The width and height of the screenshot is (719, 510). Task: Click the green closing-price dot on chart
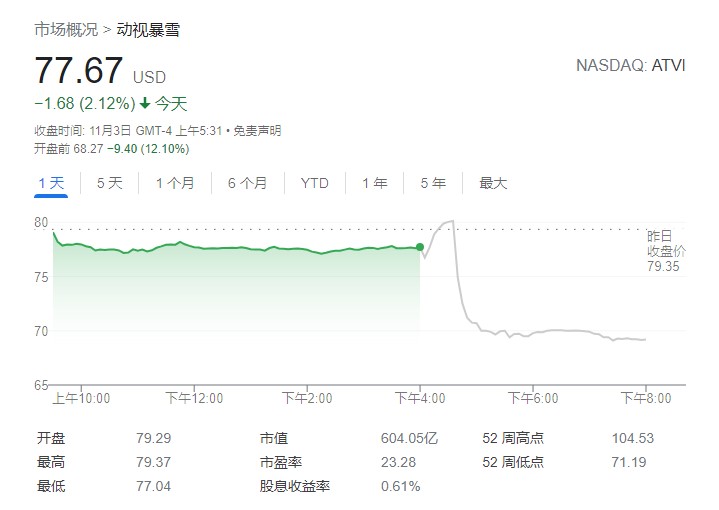click(420, 247)
